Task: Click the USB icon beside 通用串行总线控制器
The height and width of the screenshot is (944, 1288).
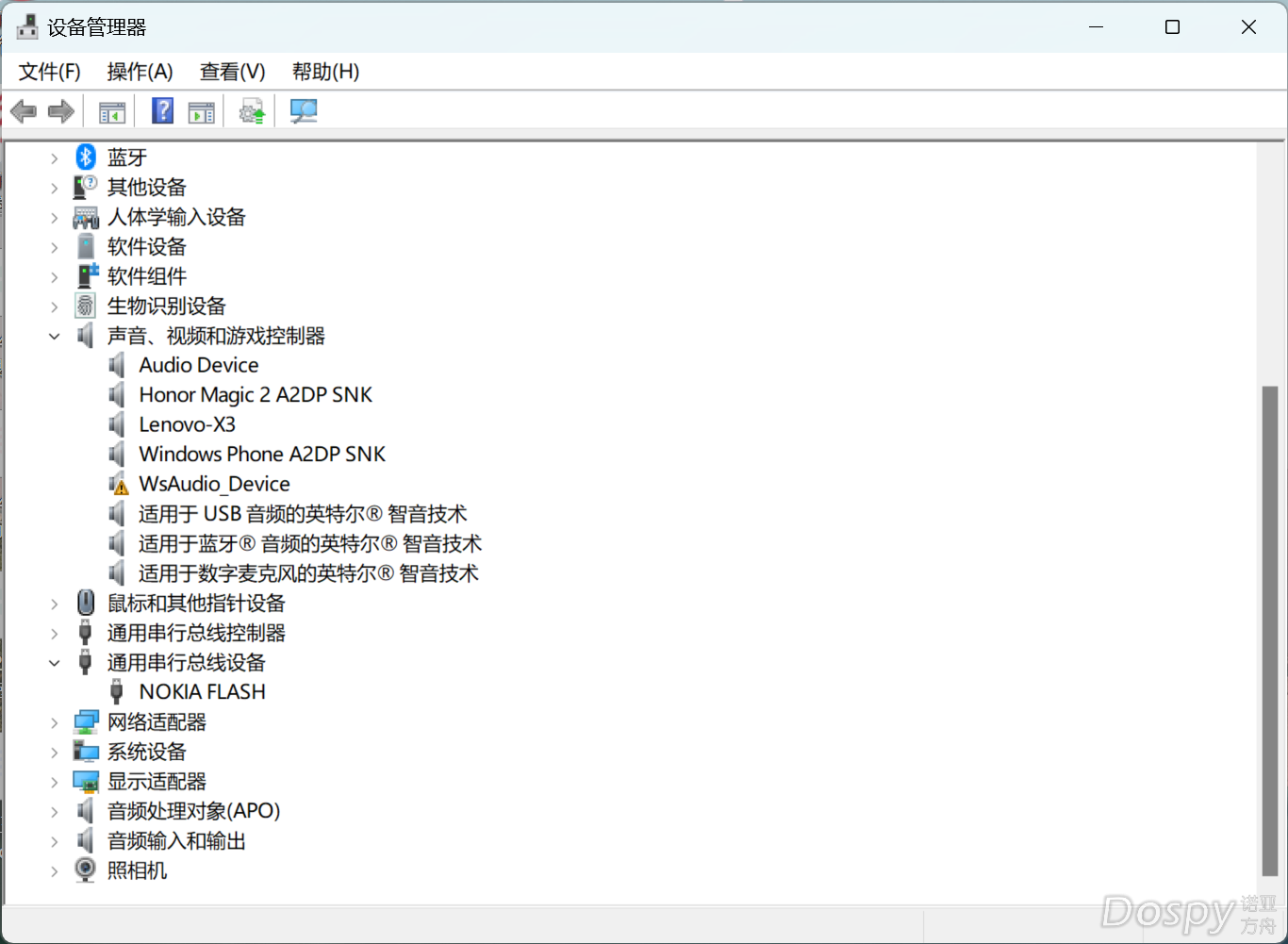Action: coord(86,633)
